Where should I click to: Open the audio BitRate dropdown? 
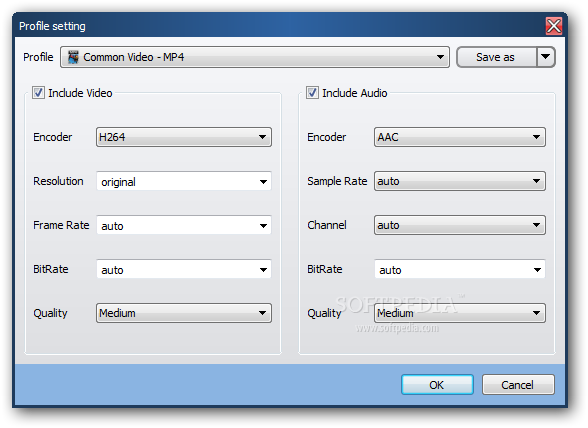tap(460, 269)
